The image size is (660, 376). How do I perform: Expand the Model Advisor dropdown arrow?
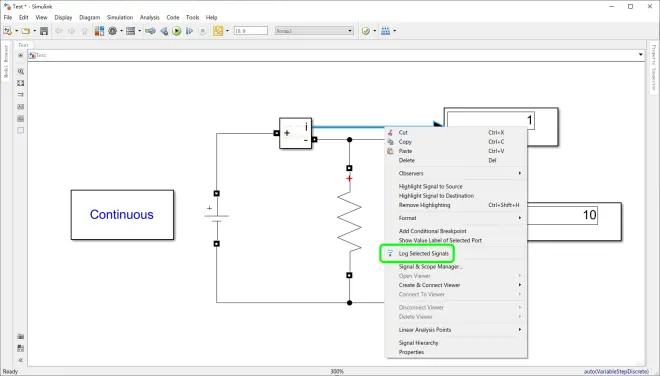tap(375, 31)
